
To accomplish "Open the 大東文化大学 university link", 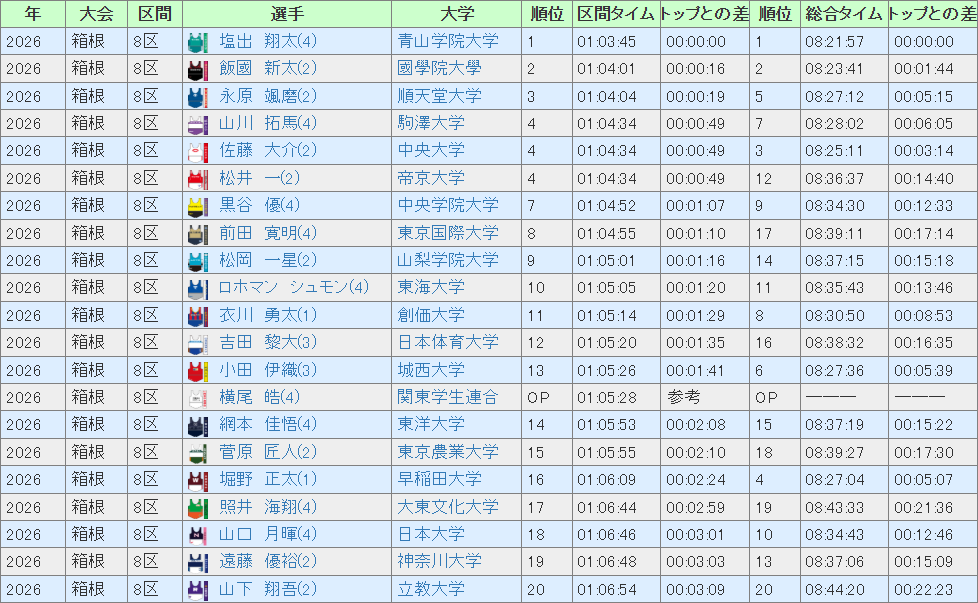I will 447,507.
